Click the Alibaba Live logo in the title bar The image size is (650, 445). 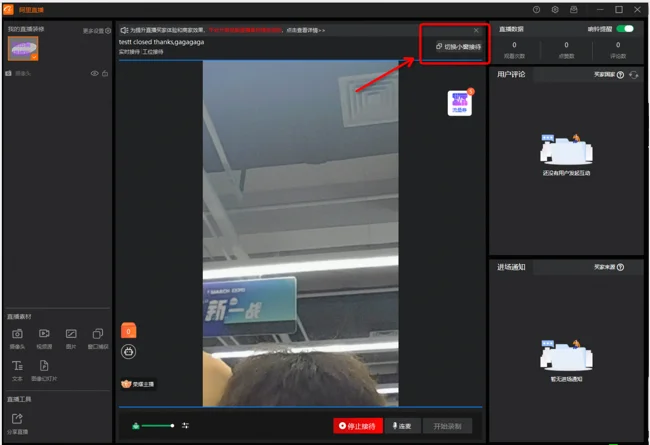tap(8, 9)
